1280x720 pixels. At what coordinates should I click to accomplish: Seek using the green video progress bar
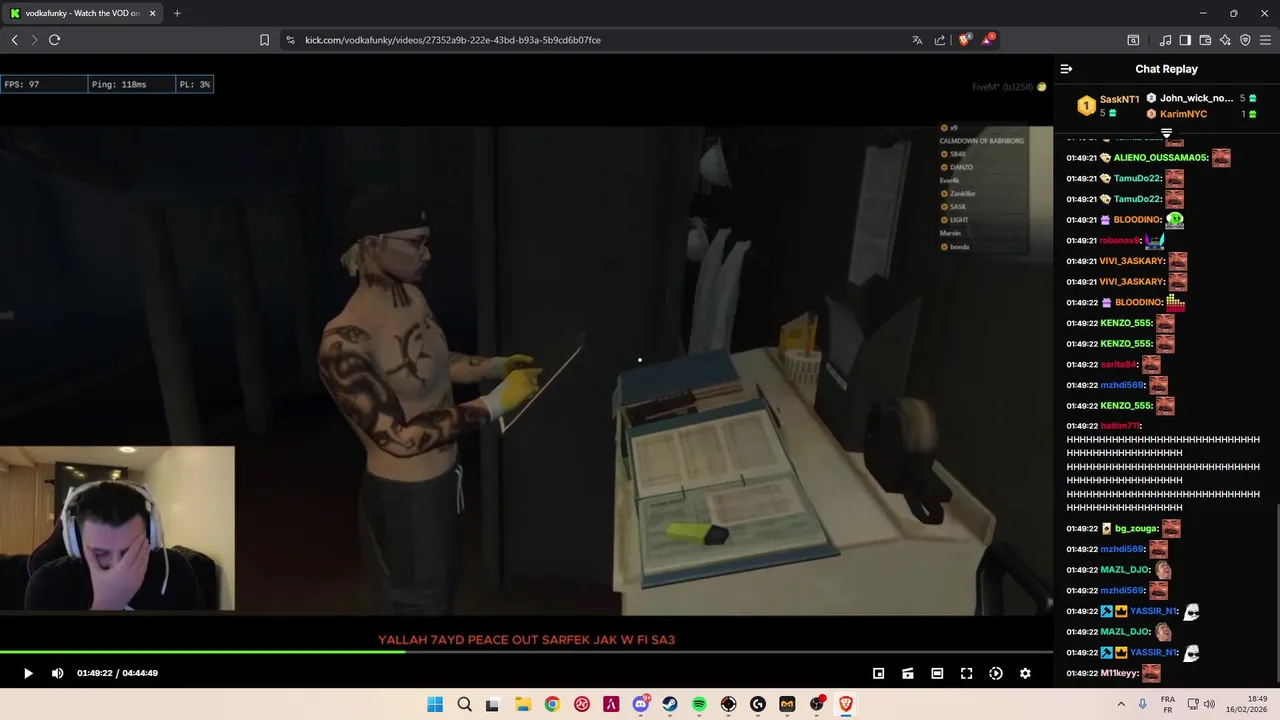(x=526, y=652)
